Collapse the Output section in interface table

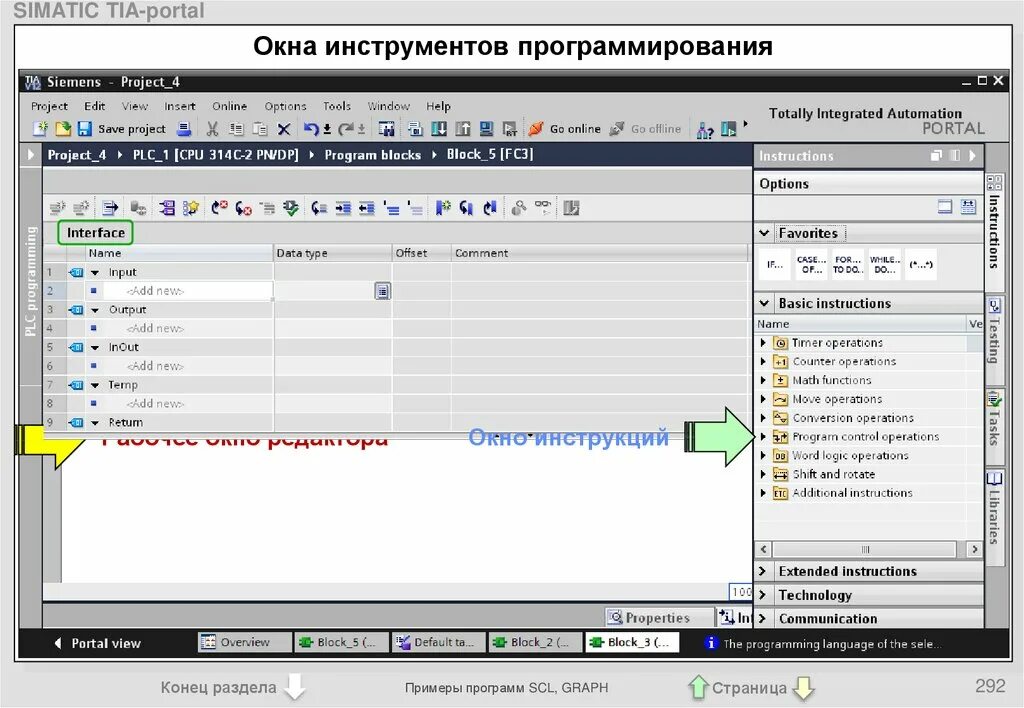tap(95, 310)
